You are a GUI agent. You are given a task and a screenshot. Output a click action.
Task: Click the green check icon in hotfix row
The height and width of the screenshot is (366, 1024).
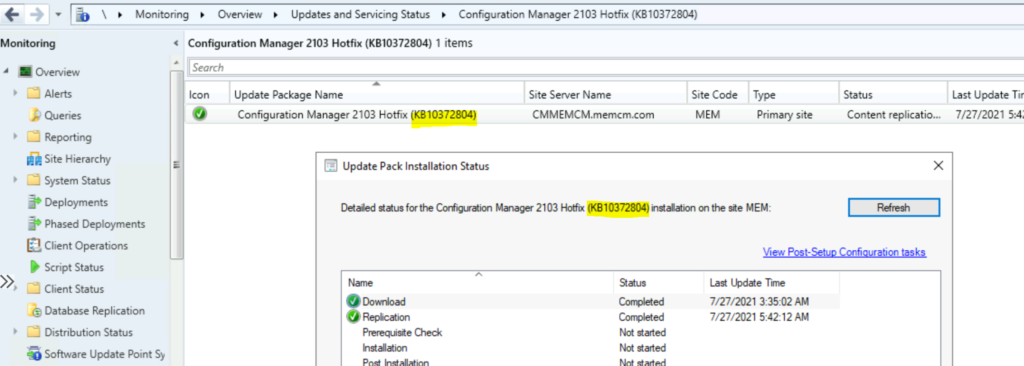pyautogui.click(x=199, y=114)
